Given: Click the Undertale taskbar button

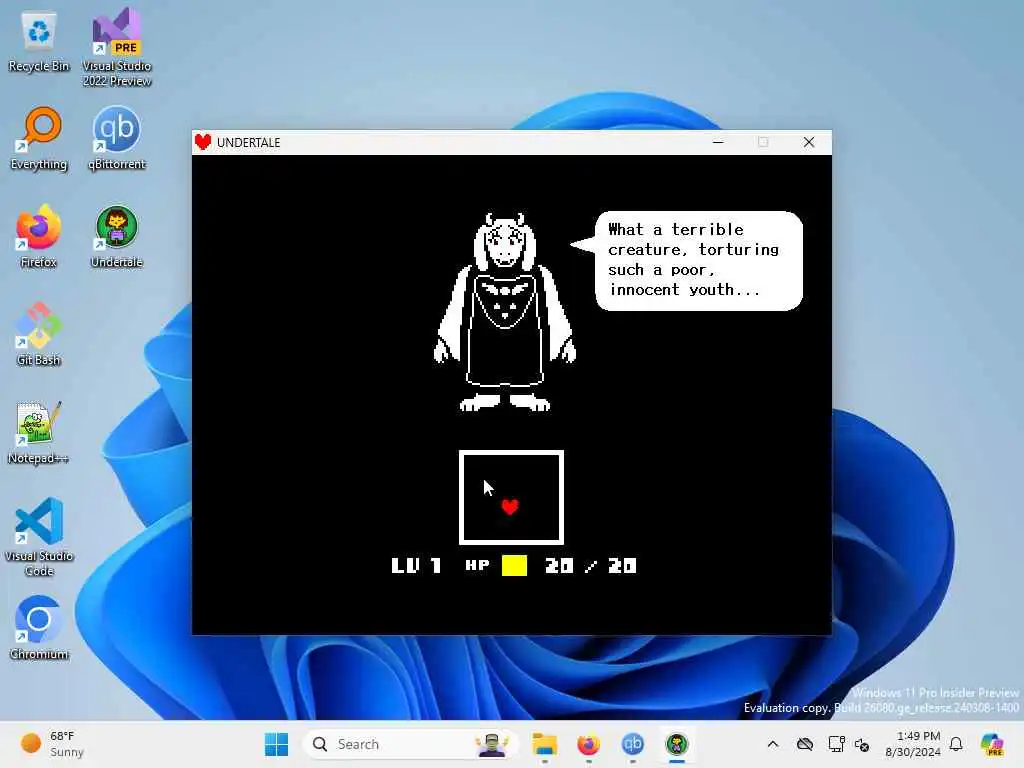Looking at the screenshot, I should (x=677, y=744).
